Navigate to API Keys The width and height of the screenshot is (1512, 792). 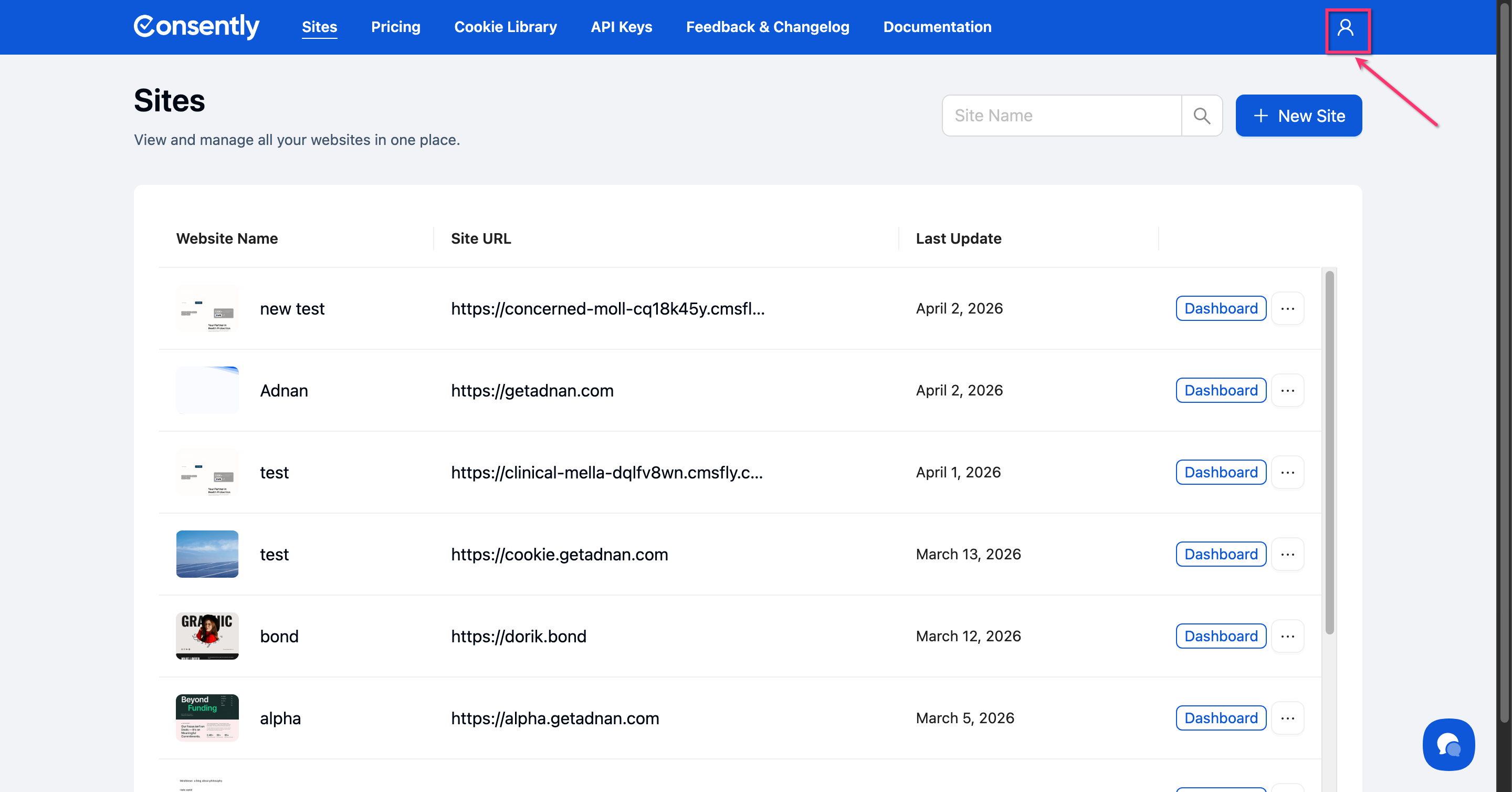[x=621, y=27]
